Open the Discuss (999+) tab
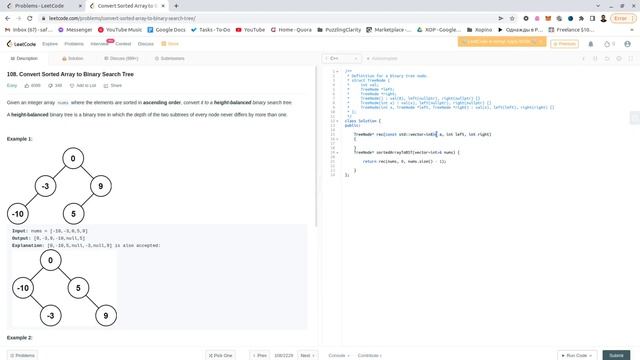The height and width of the screenshot is (360, 640). [x=121, y=58]
